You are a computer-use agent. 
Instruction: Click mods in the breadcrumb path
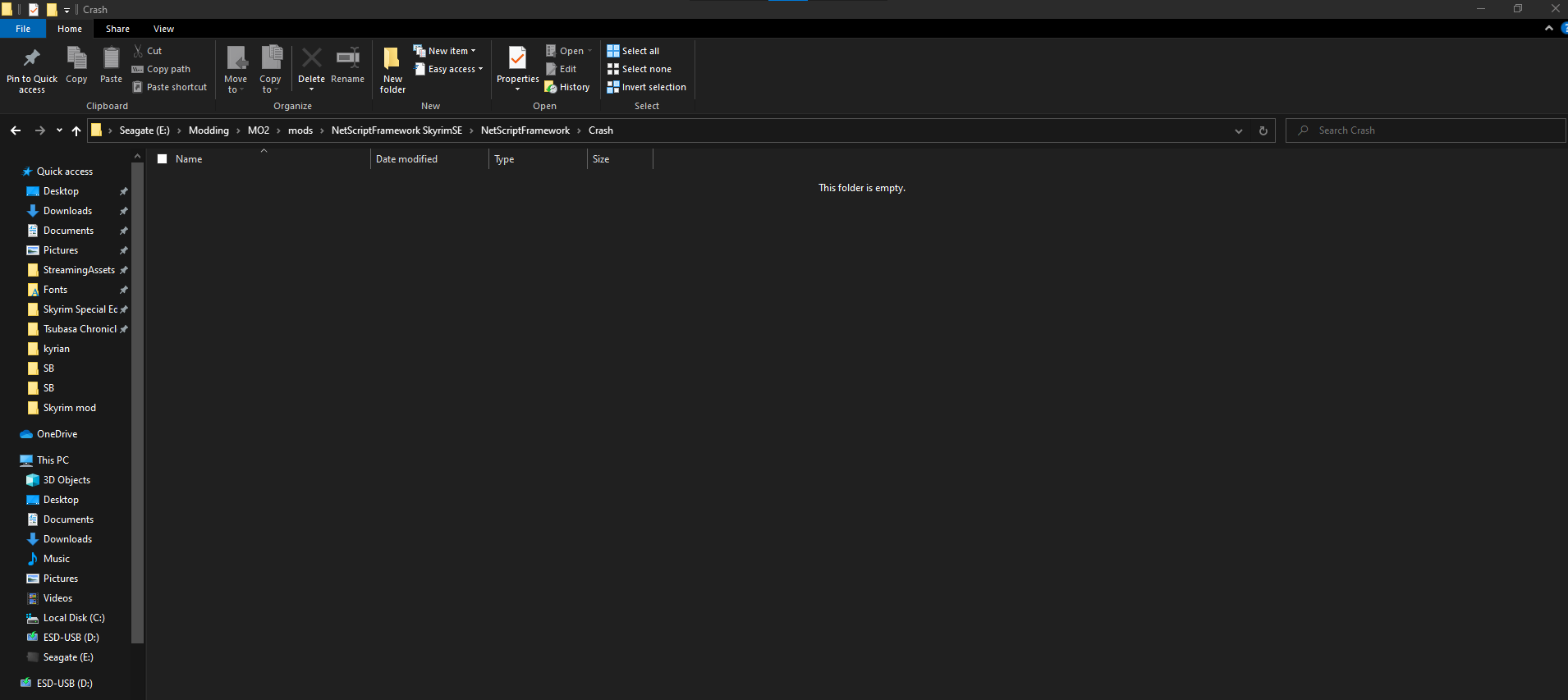click(300, 130)
